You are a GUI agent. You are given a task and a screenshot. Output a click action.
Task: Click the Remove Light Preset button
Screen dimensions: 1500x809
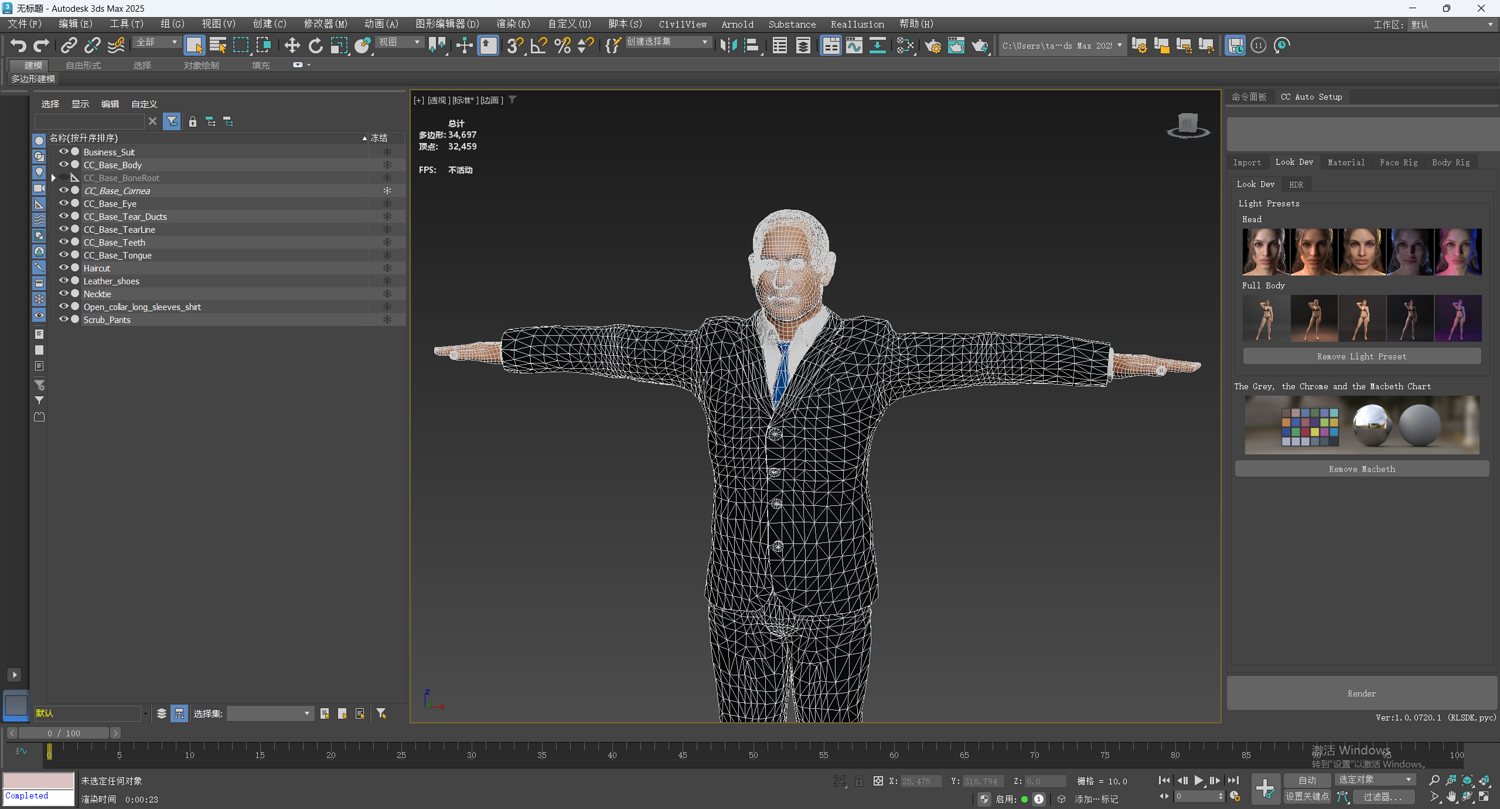[1361, 356]
